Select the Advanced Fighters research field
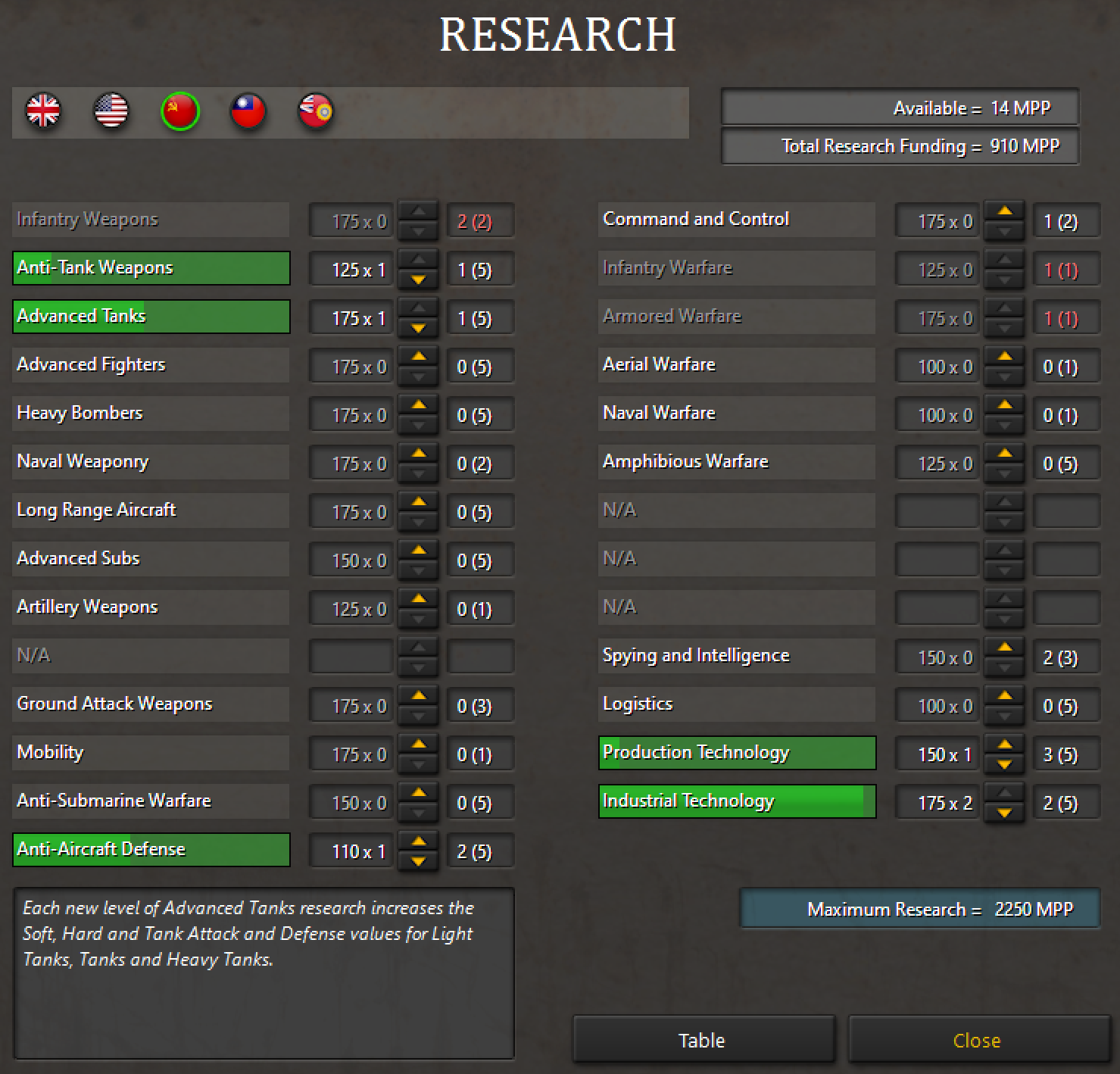 pyautogui.click(x=151, y=365)
